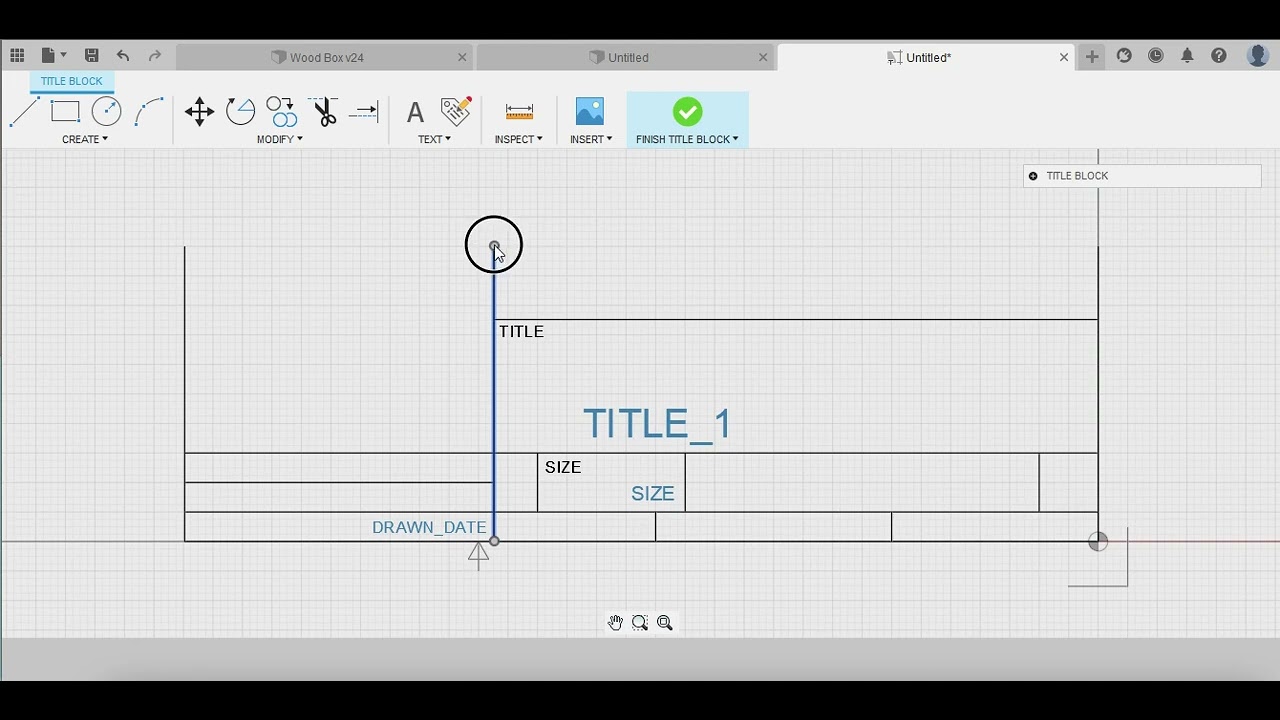Screen dimensions: 1280x720
Task: Expand the INSERT dropdown
Action: click(591, 139)
